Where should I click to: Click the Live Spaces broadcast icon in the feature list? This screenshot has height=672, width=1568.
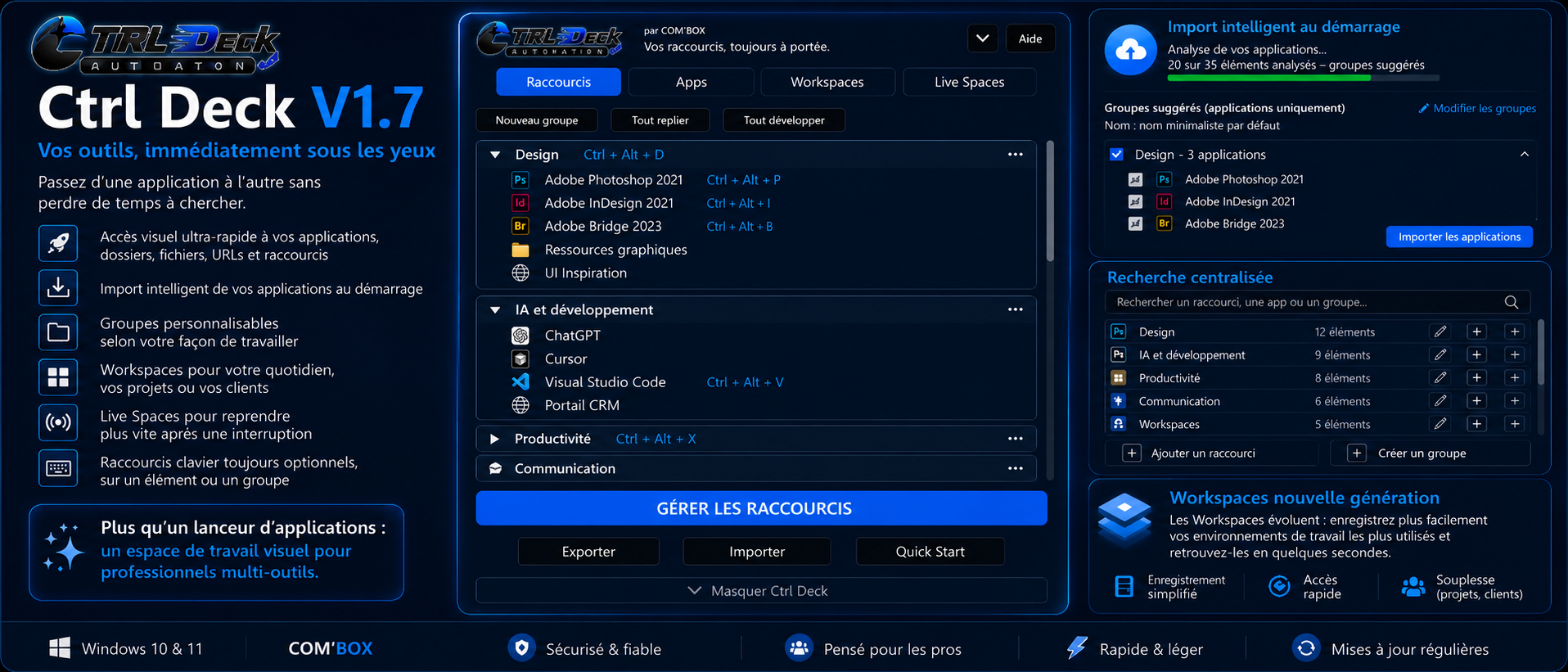(58, 422)
